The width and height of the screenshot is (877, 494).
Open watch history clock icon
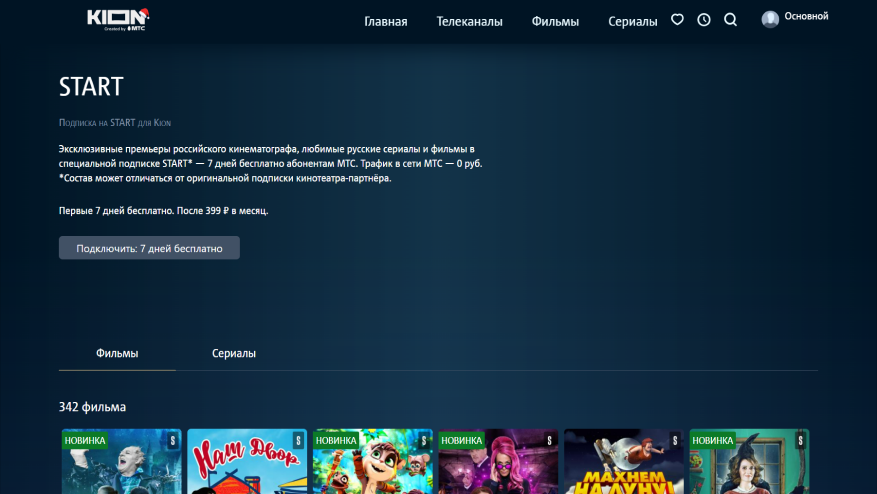704,19
